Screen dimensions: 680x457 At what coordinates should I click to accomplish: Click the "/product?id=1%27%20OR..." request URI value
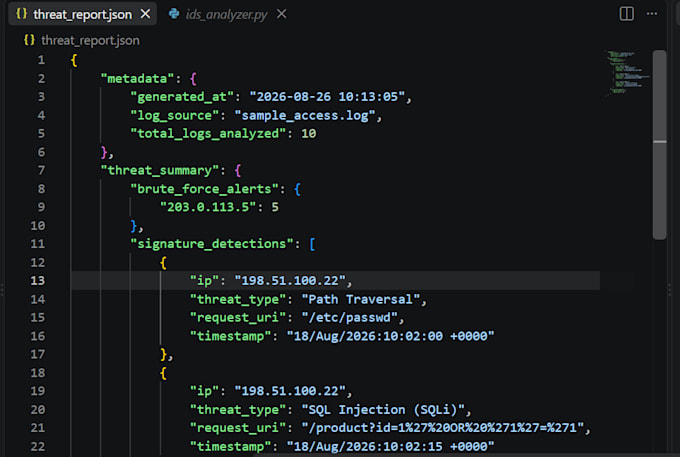[442, 428]
